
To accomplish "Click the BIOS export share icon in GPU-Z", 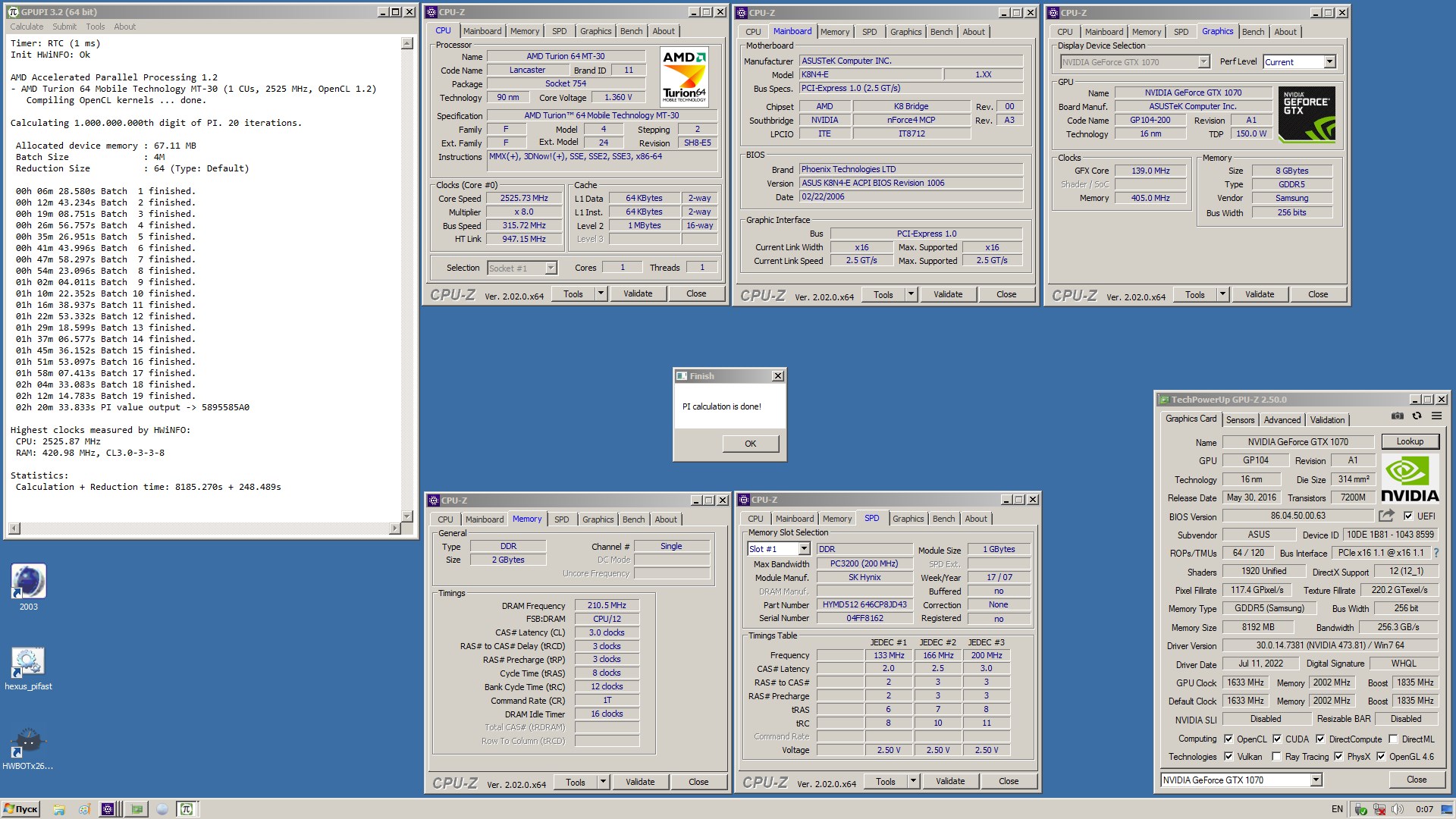I will point(1386,516).
